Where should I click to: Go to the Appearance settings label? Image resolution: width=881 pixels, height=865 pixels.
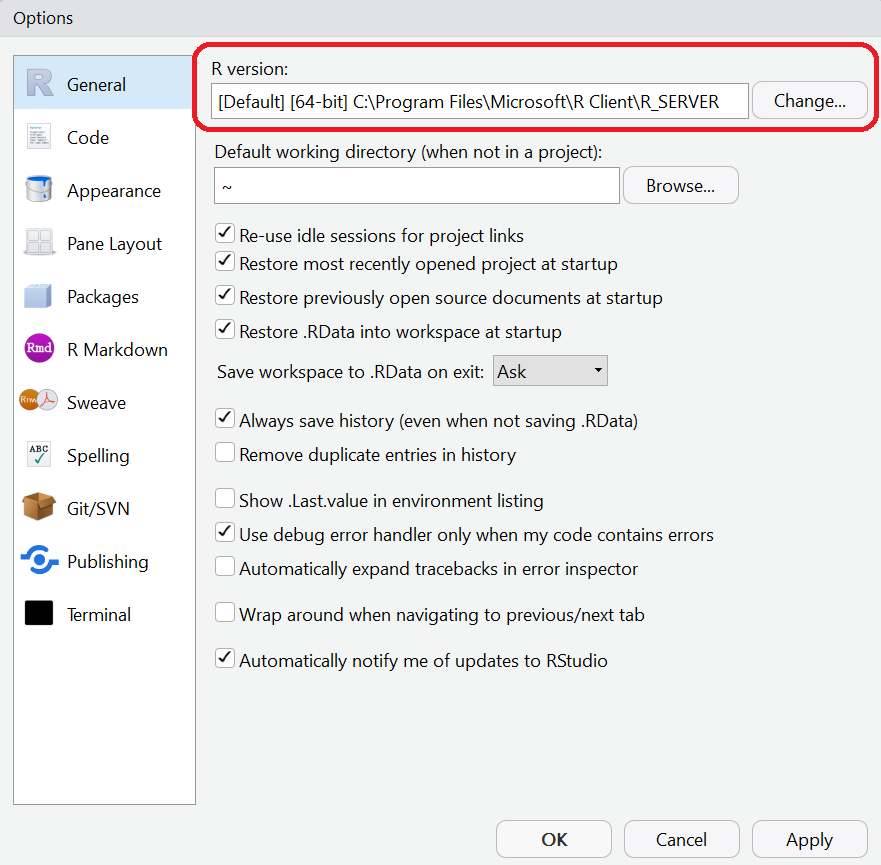(x=113, y=191)
